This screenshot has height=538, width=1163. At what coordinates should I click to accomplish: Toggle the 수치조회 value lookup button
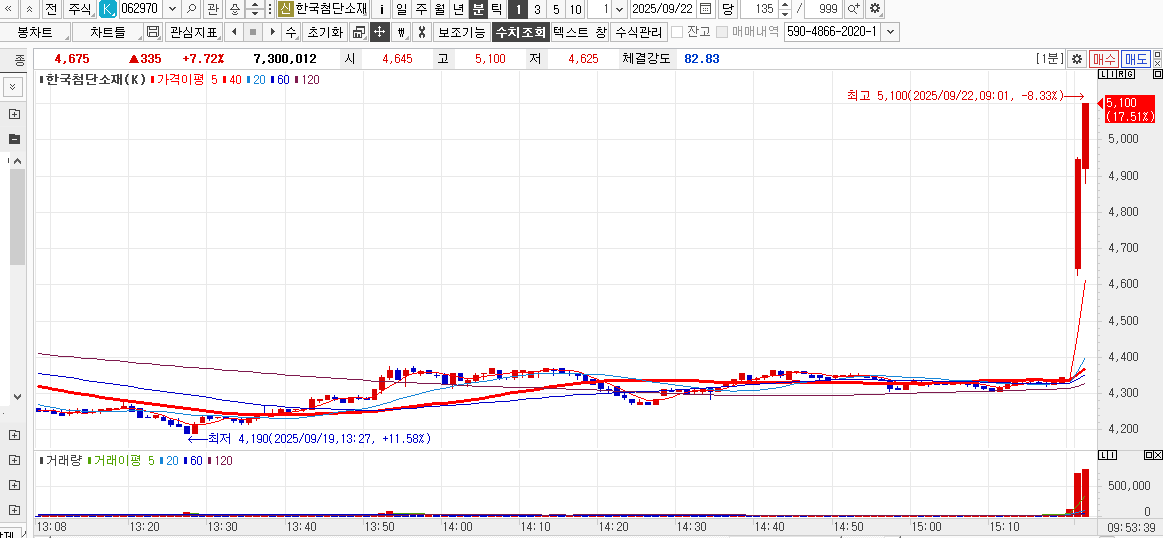tap(520, 32)
